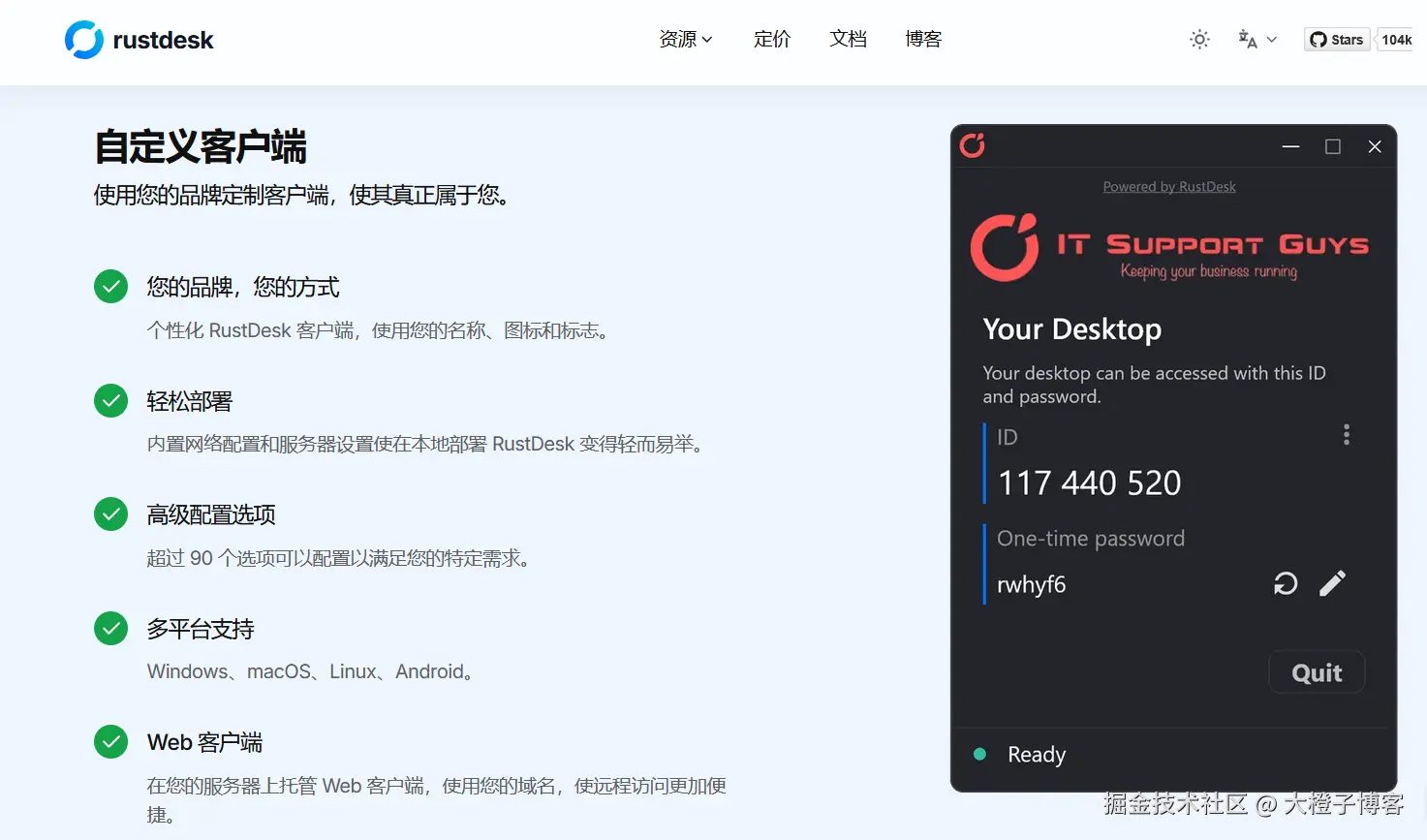Click the Quit button
This screenshot has width=1427, height=840.
coord(1317,672)
